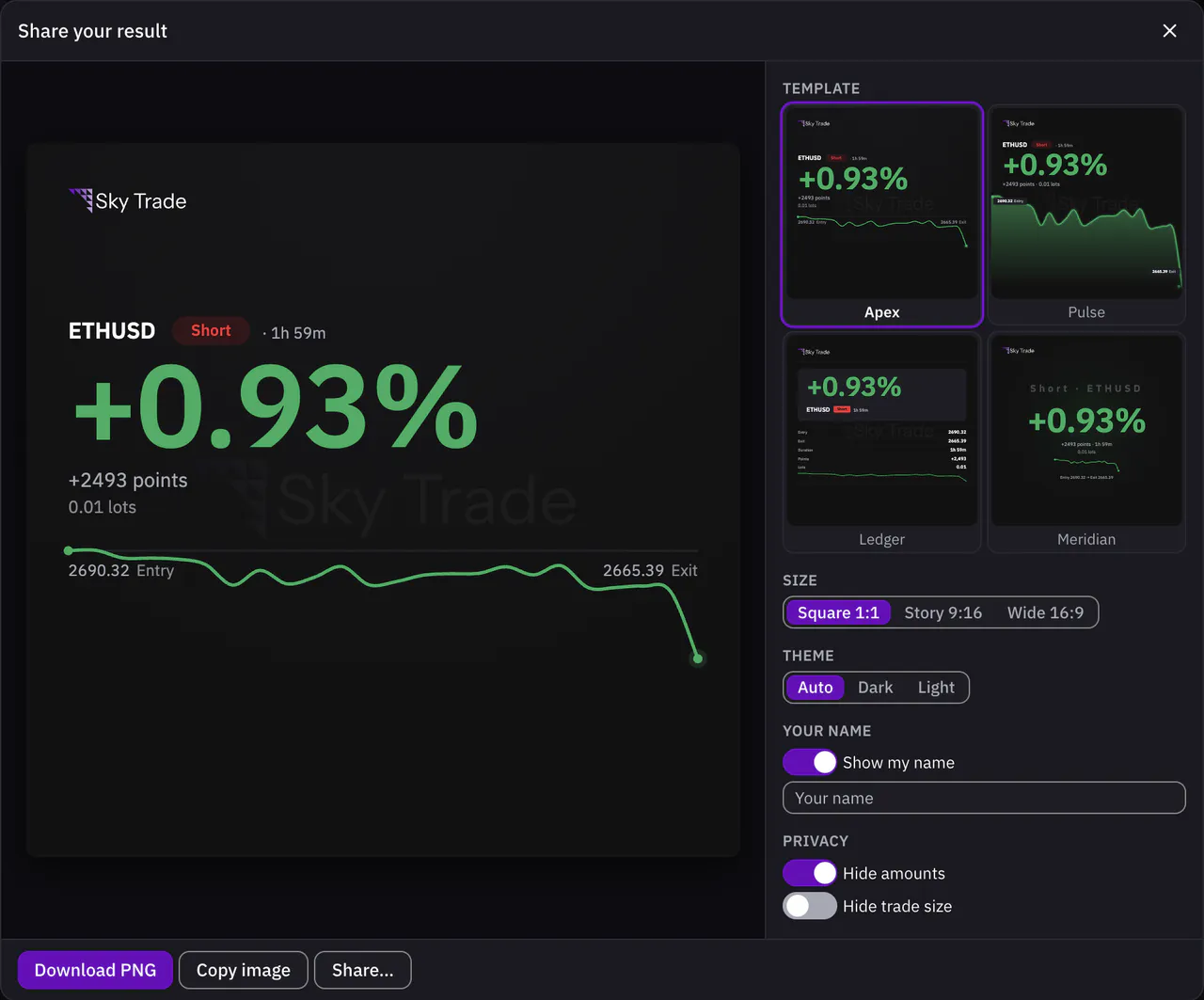The height and width of the screenshot is (1000, 1204).
Task: Pick the Ledger template
Action: tap(882, 442)
